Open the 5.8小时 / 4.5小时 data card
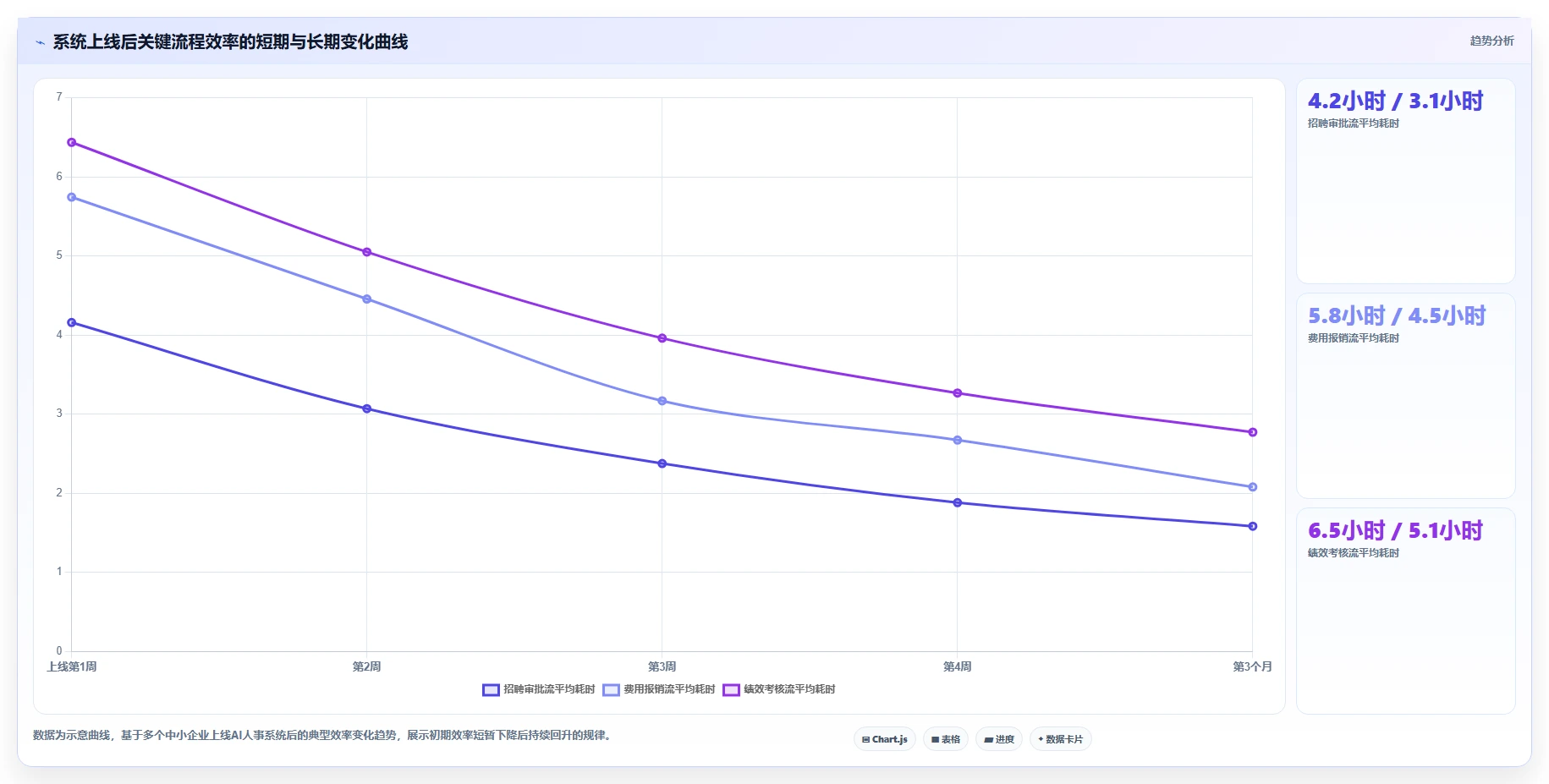Viewport: 1549px width, 784px height. [1405, 396]
